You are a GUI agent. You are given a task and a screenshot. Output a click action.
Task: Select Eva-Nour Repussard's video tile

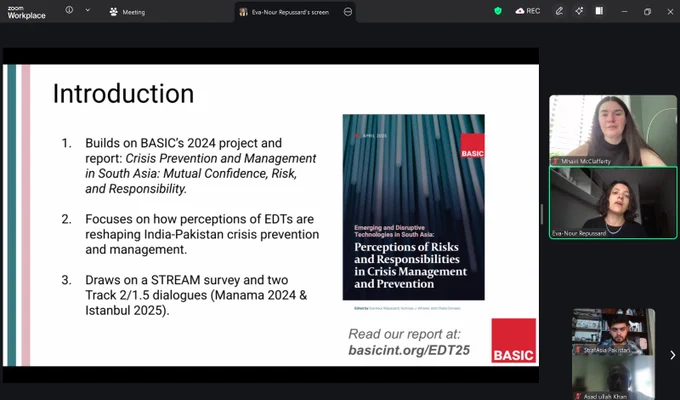(613, 203)
